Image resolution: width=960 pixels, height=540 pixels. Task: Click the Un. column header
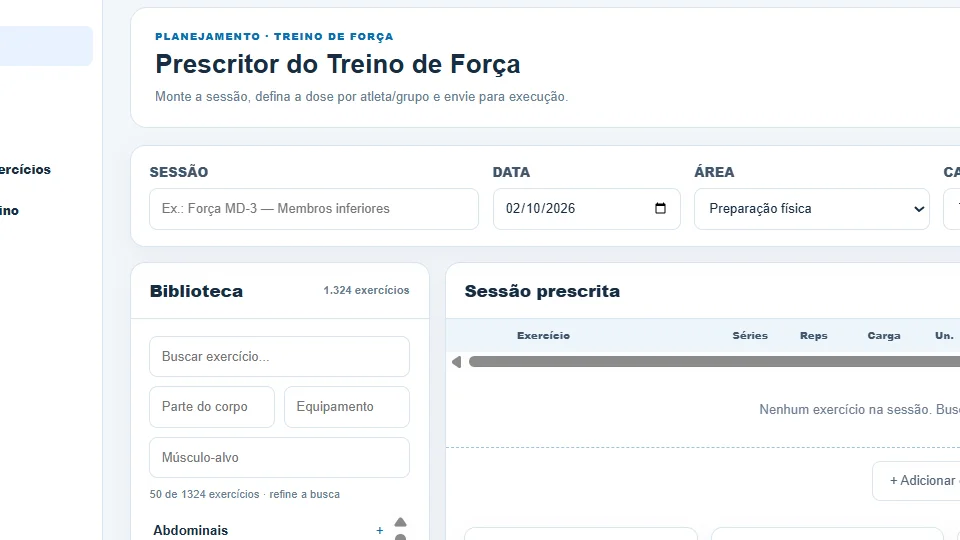click(944, 336)
